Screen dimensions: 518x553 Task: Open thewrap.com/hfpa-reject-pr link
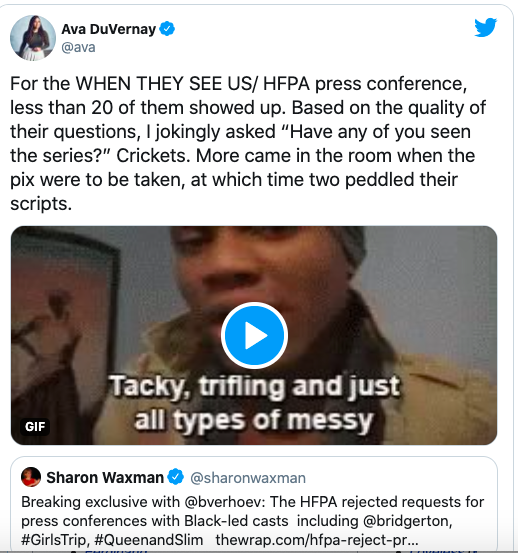(317, 540)
